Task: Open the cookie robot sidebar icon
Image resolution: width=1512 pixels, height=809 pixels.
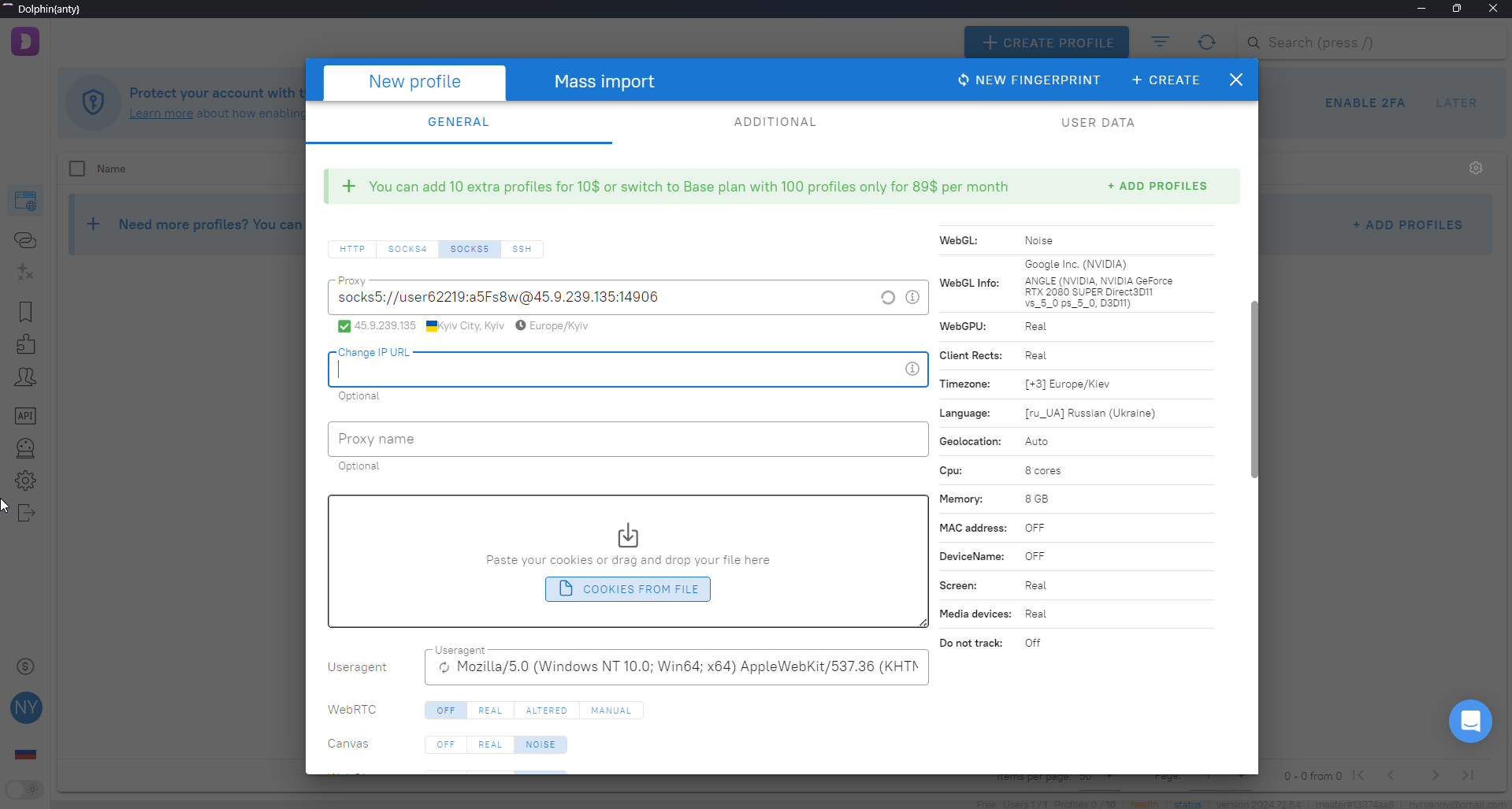Action: tap(25, 448)
